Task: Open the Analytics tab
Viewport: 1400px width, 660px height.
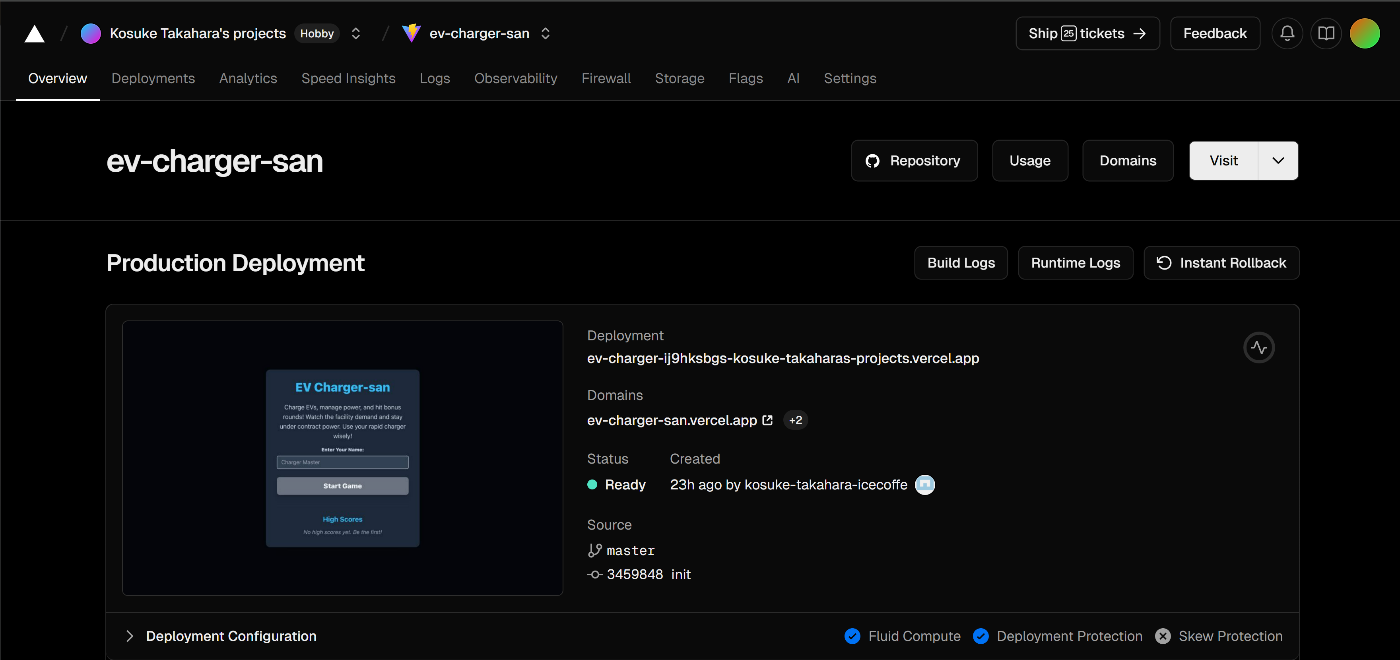Action: (x=248, y=78)
